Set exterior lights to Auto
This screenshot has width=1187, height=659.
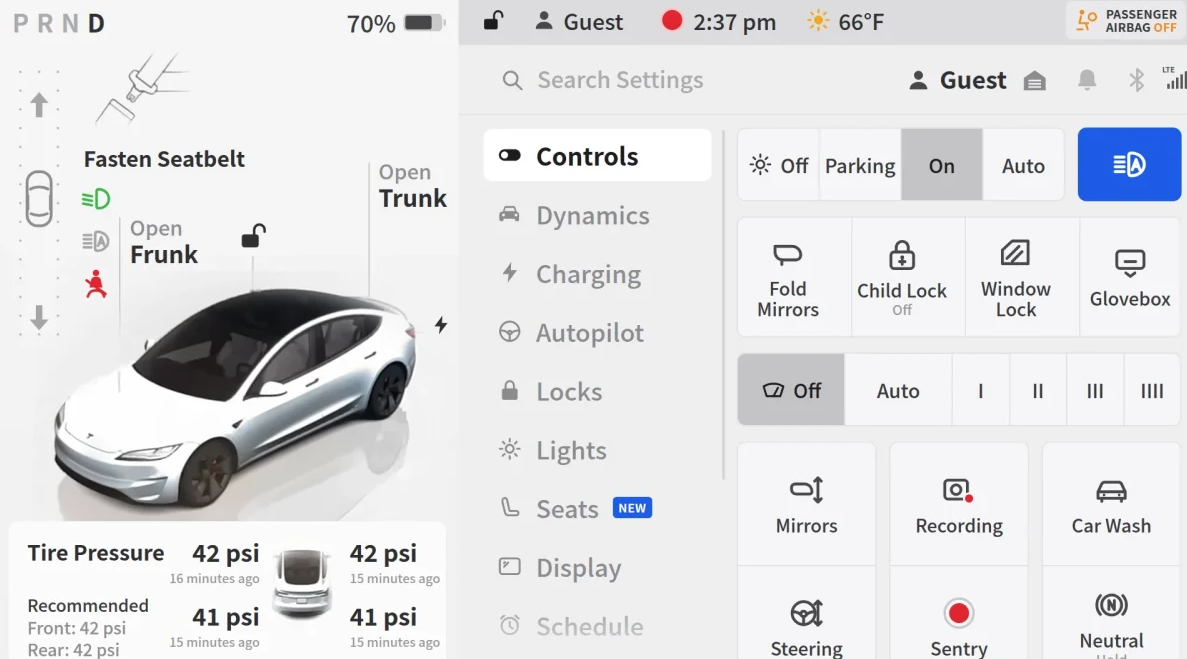(1023, 165)
